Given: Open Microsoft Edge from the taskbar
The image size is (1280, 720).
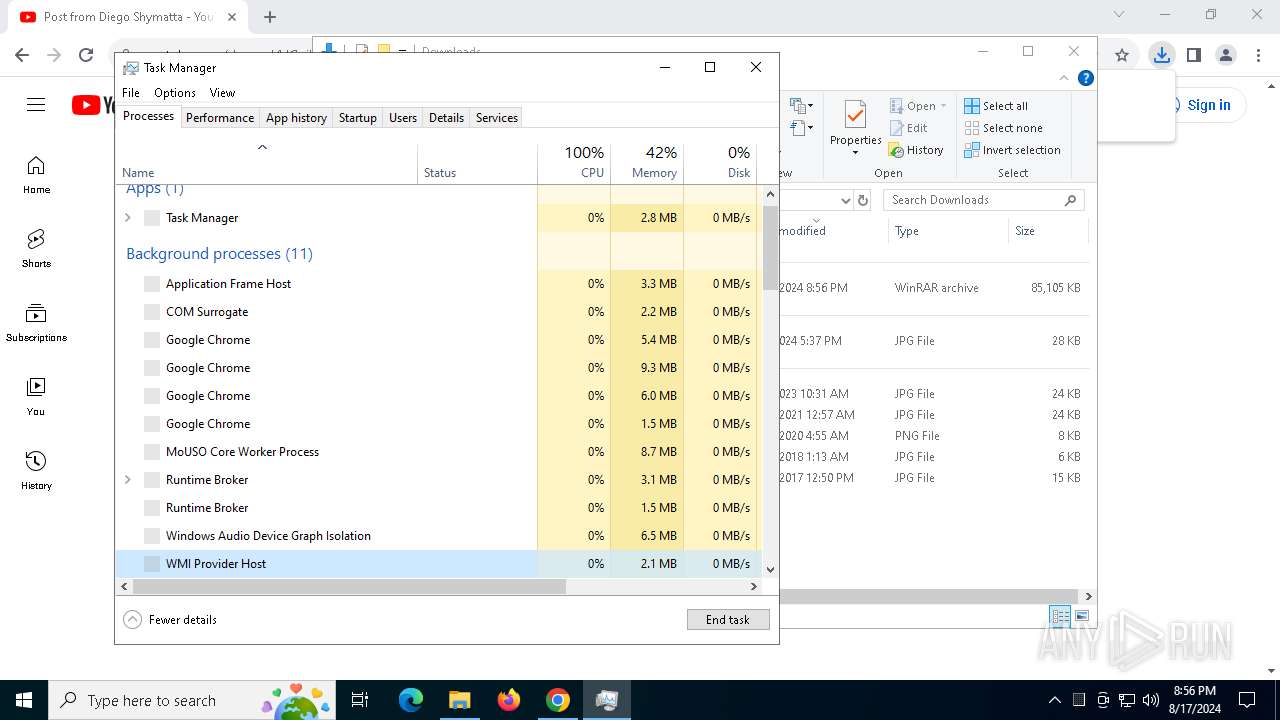Looking at the screenshot, I should [x=411, y=700].
